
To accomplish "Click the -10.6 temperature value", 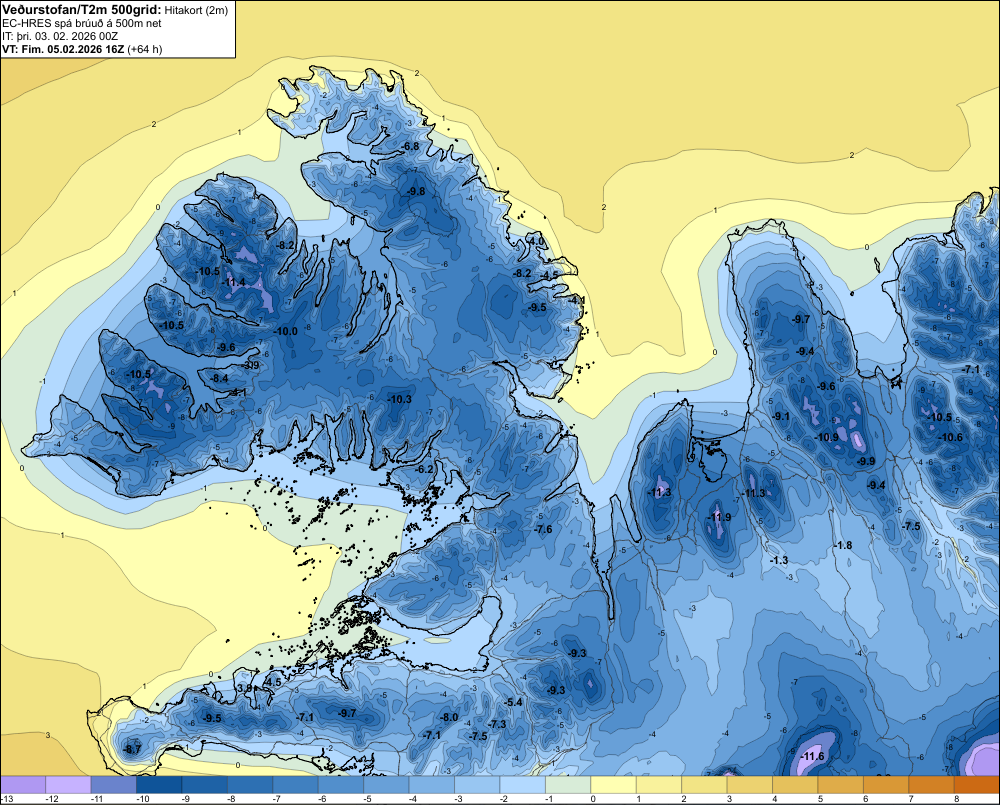I will tap(951, 437).
